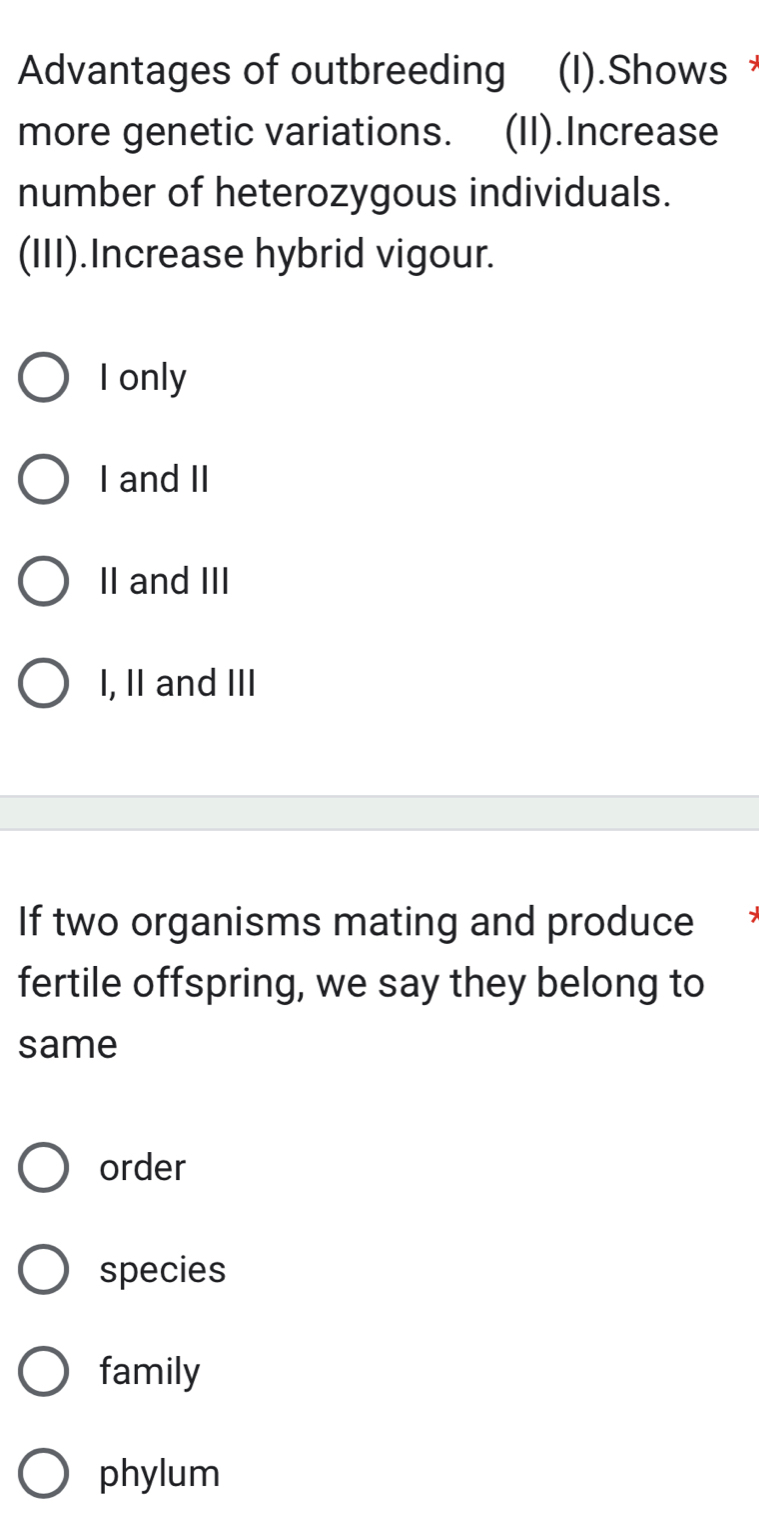Click the required asterisk on first question

(x=755, y=62)
